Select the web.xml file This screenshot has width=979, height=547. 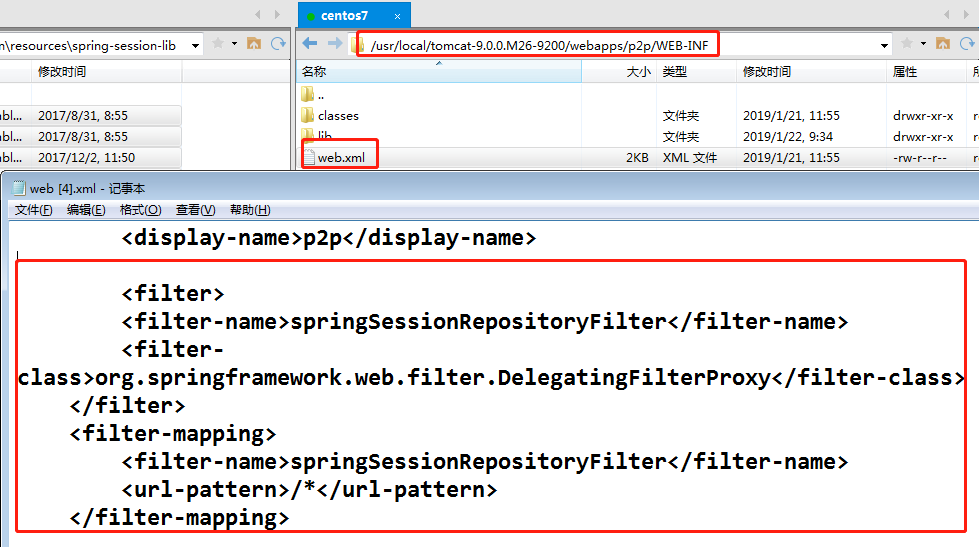click(x=341, y=158)
